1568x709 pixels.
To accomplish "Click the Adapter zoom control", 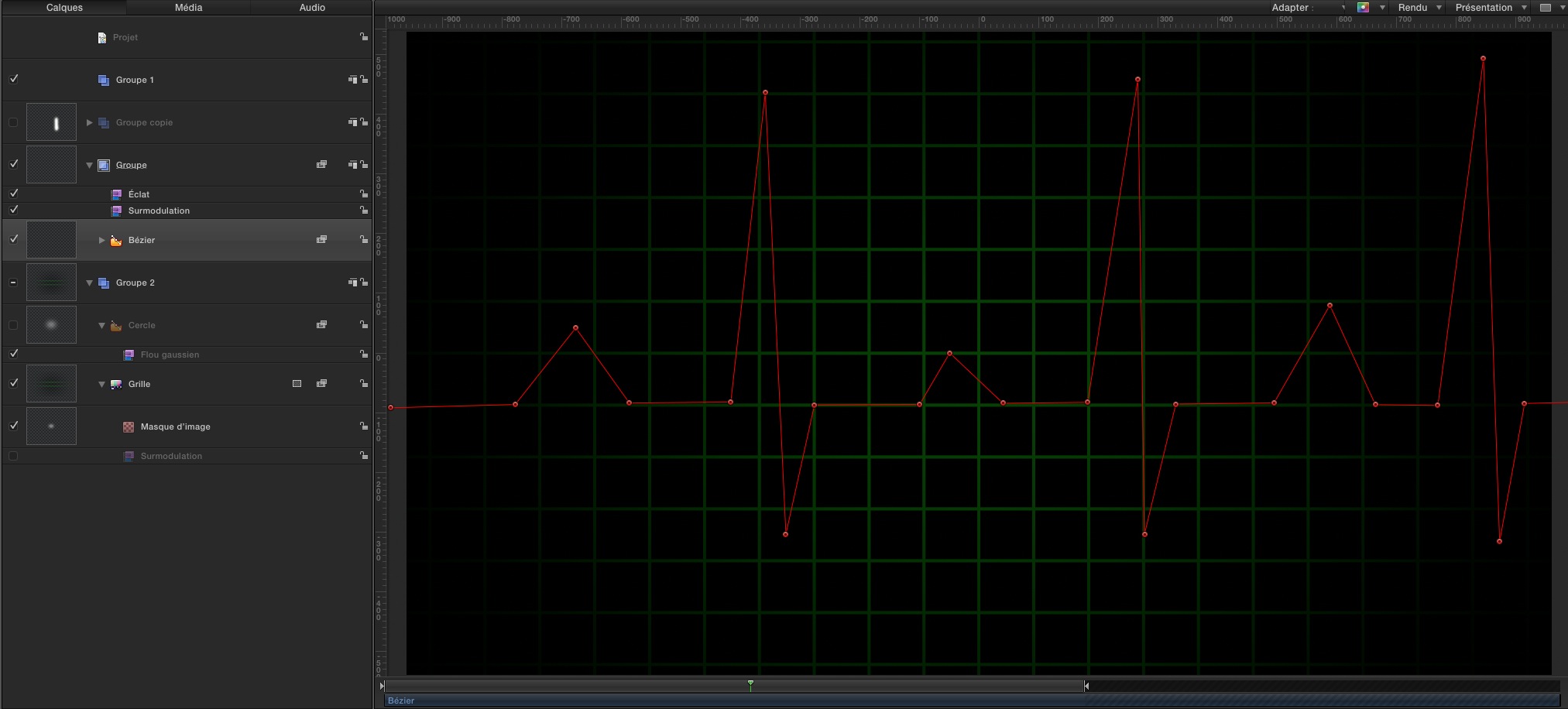I will [1292, 7].
